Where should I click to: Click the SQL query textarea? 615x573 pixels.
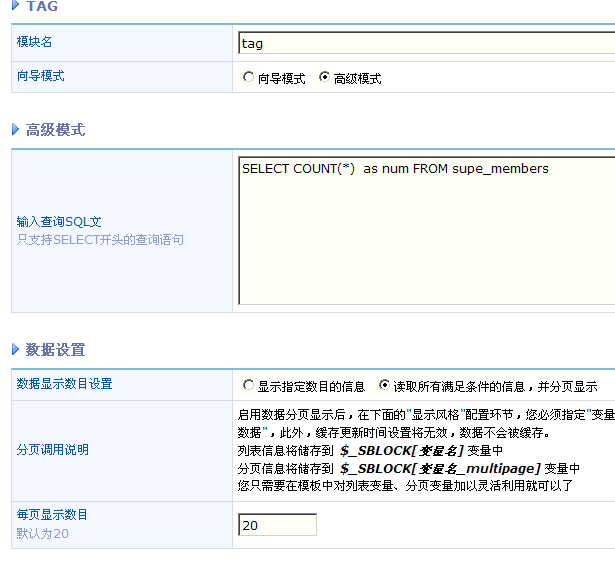427,231
